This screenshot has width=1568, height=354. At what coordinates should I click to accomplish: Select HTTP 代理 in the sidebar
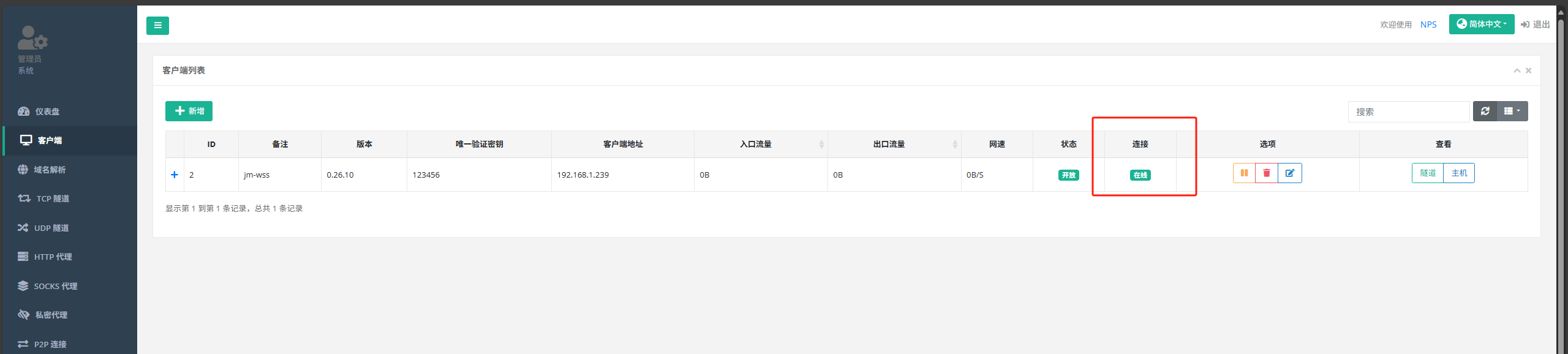pos(53,257)
